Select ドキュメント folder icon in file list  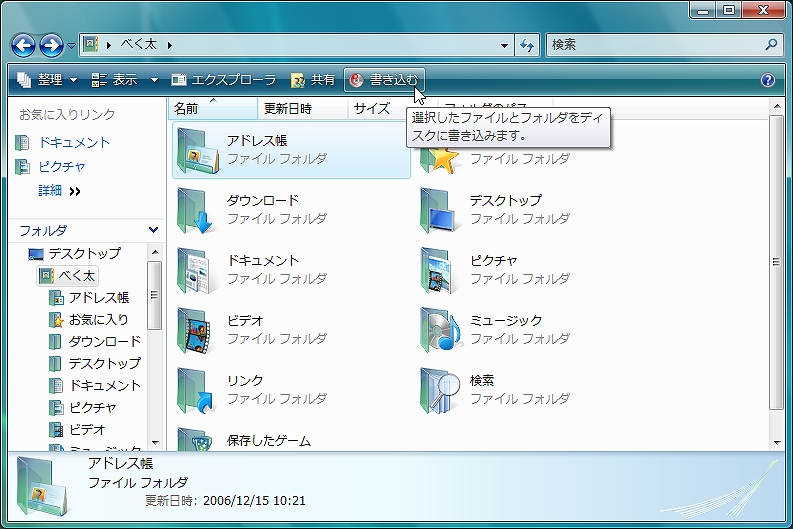(196, 271)
